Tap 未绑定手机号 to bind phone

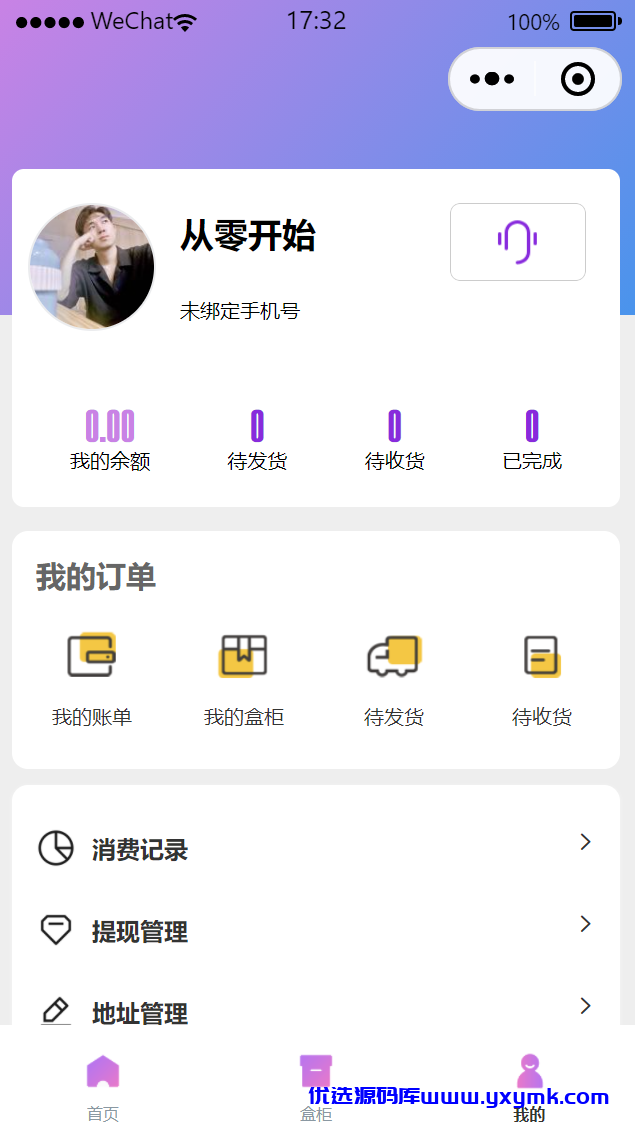[x=239, y=311]
